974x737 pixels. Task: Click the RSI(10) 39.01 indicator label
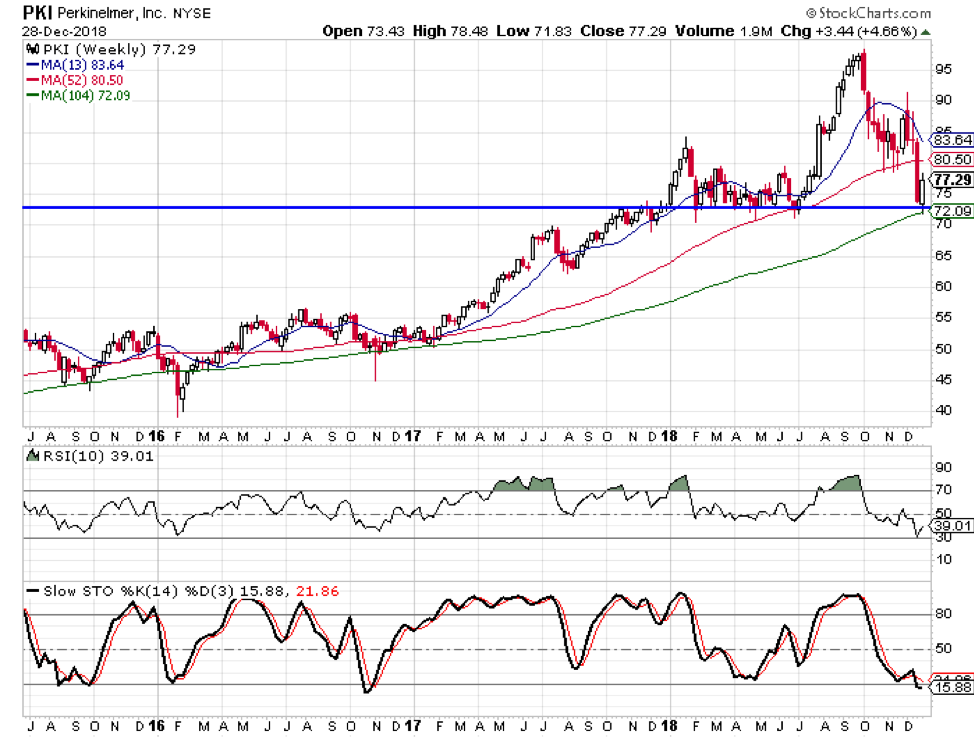[x=98, y=455]
